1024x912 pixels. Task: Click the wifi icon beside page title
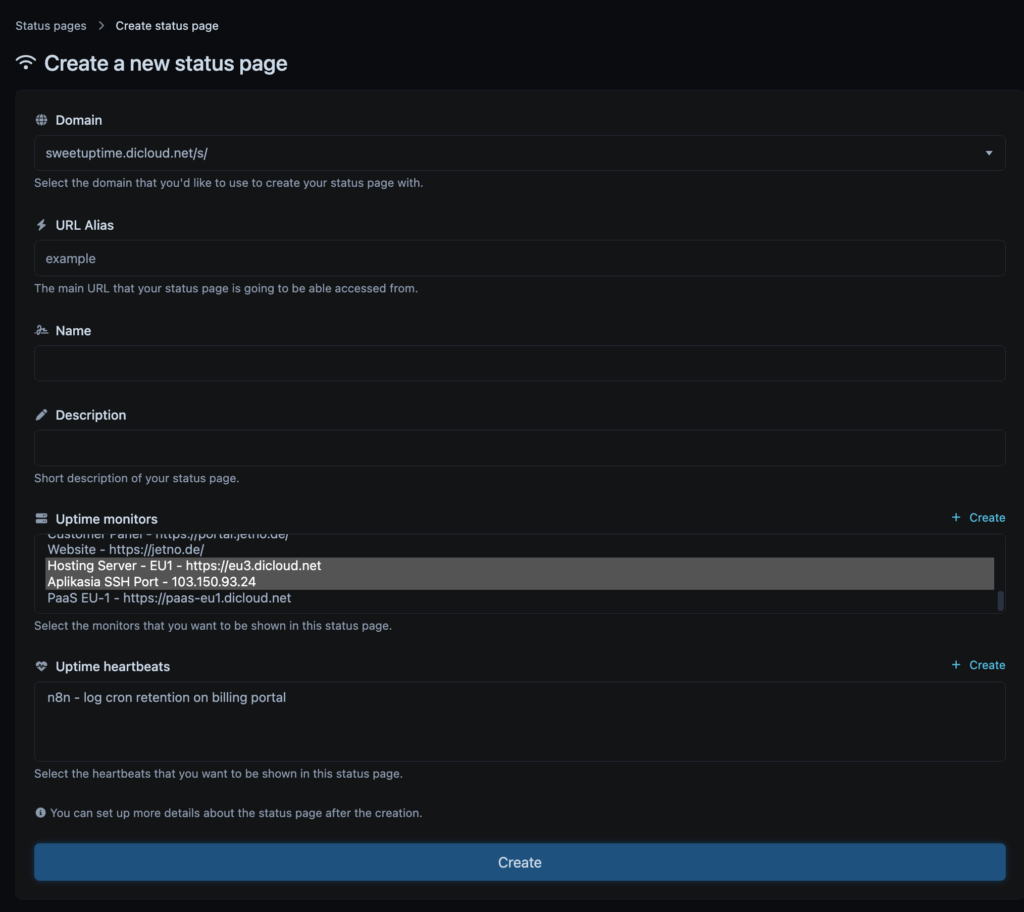[x=25, y=63]
